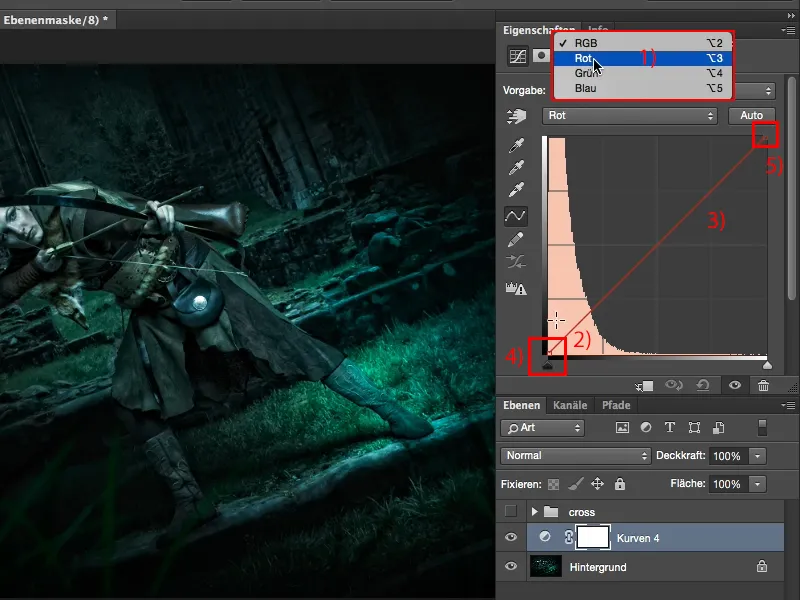Expand the cross layer group

534,511
